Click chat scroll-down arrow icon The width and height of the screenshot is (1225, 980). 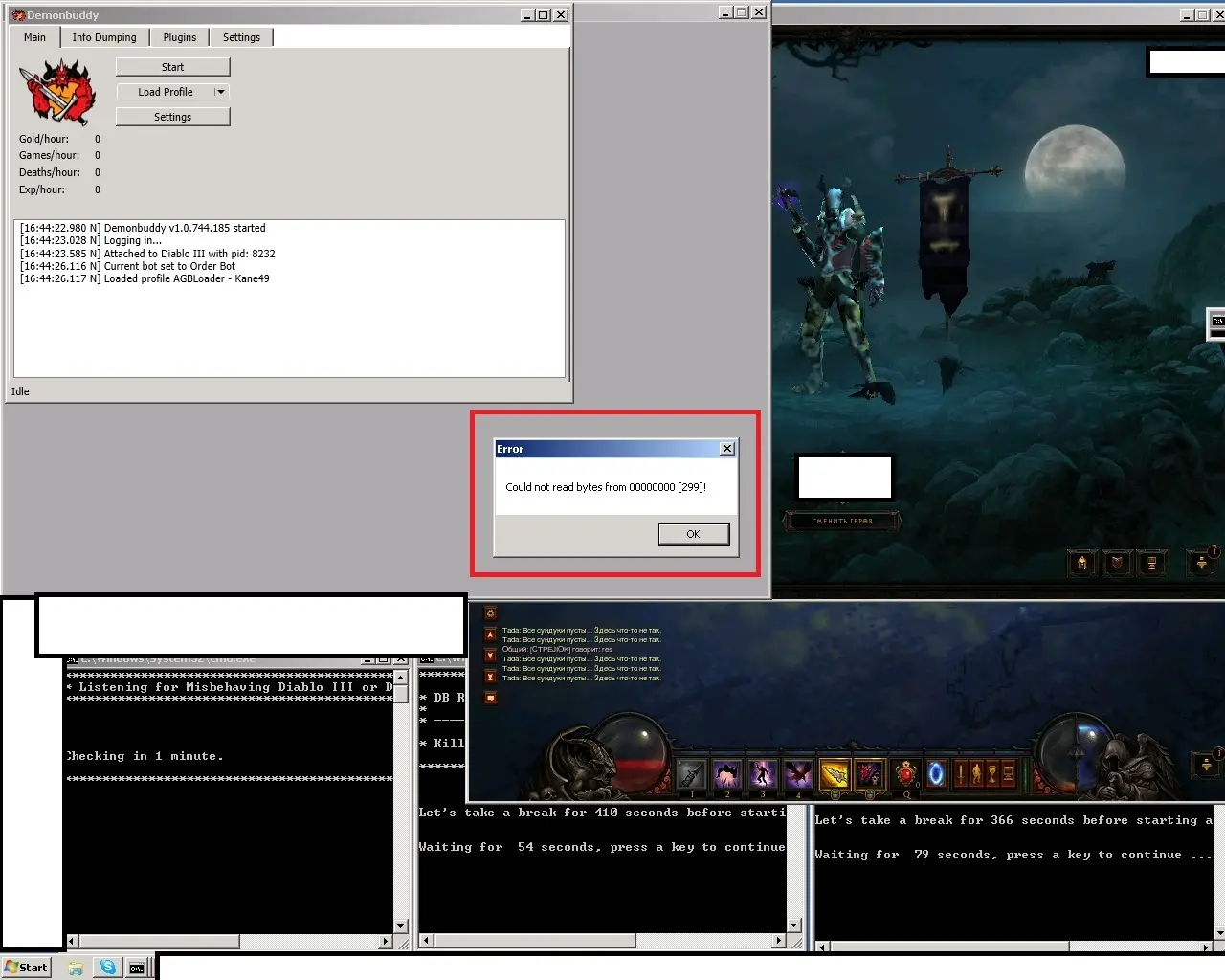(490, 656)
